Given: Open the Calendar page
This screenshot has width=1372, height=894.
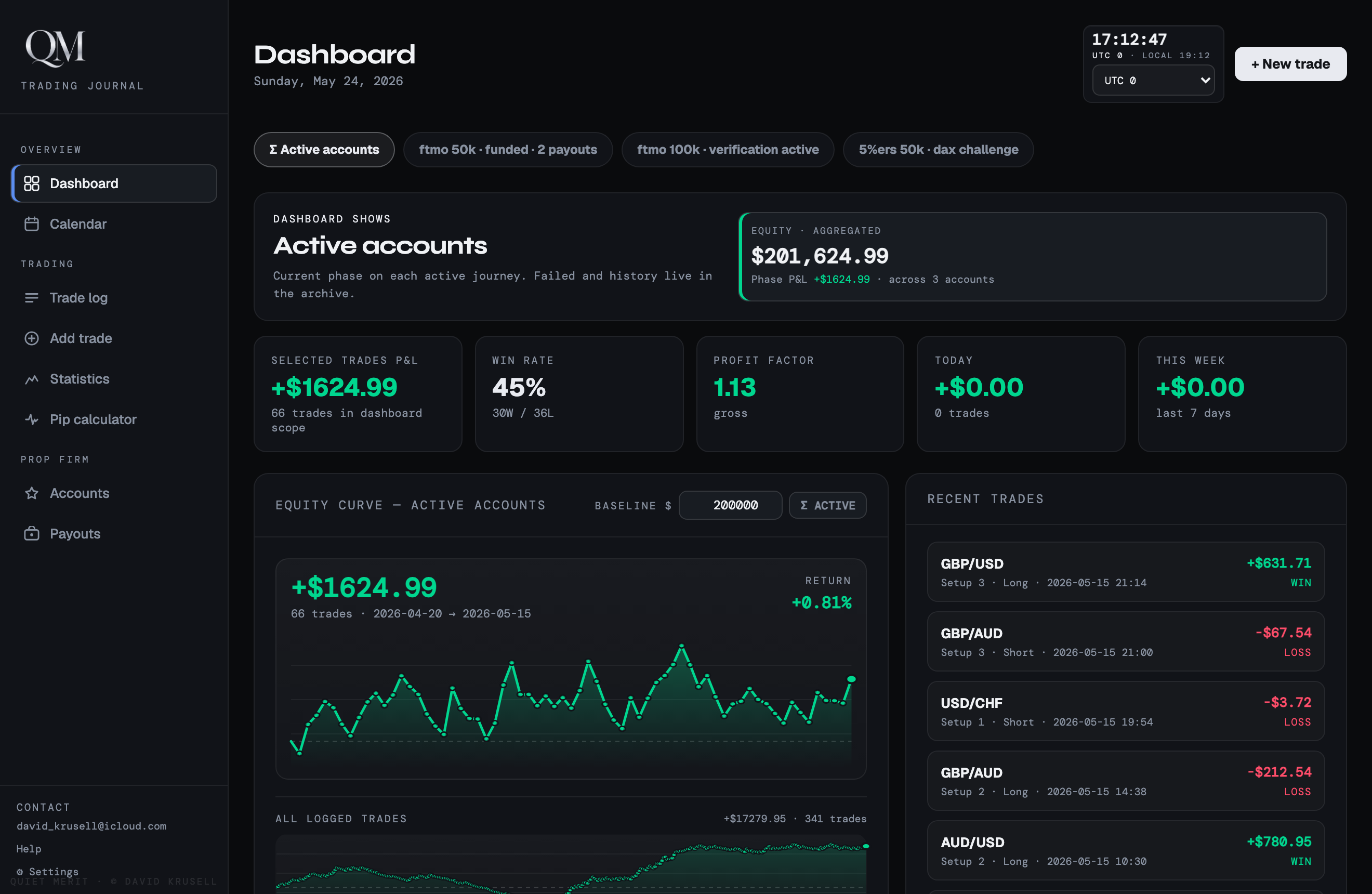Looking at the screenshot, I should pos(114,223).
